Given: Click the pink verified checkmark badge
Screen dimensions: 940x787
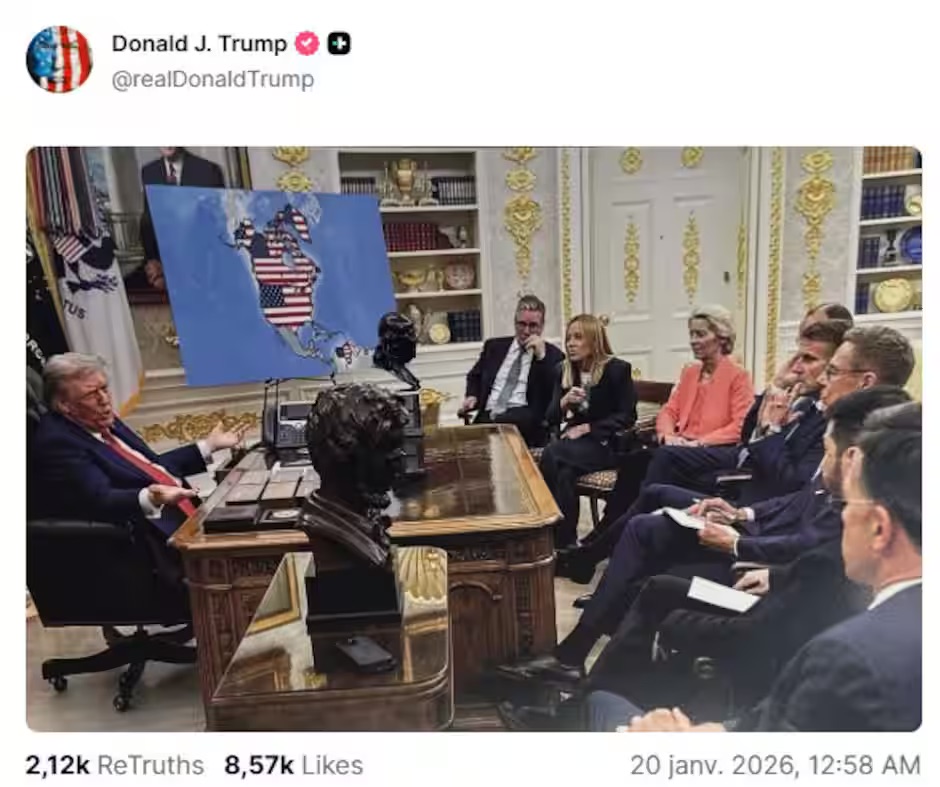Looking at the screenshot, I should [x=307, y=44].
